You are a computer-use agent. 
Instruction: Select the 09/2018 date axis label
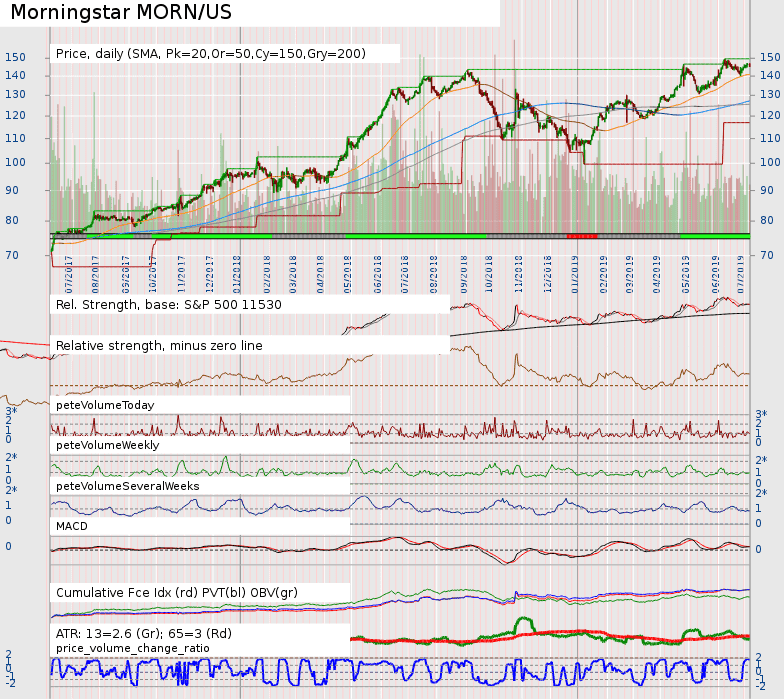464,274
